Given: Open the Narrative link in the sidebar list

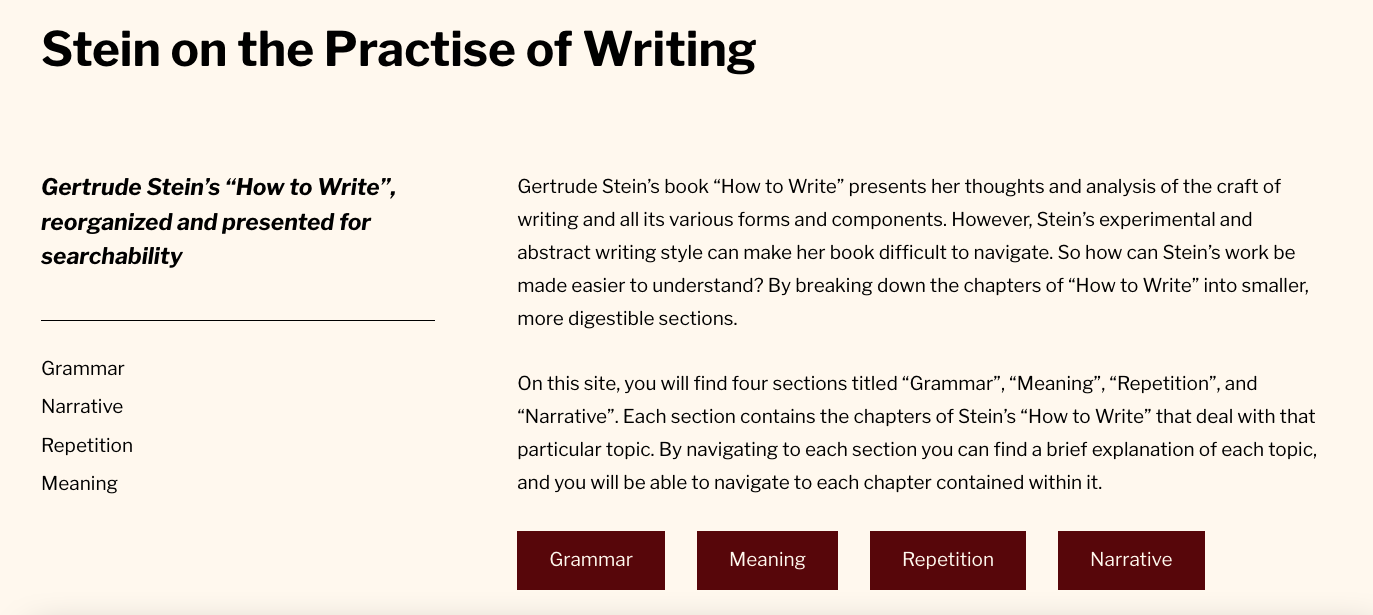Looking at the screenshot, I should point(82,406).
